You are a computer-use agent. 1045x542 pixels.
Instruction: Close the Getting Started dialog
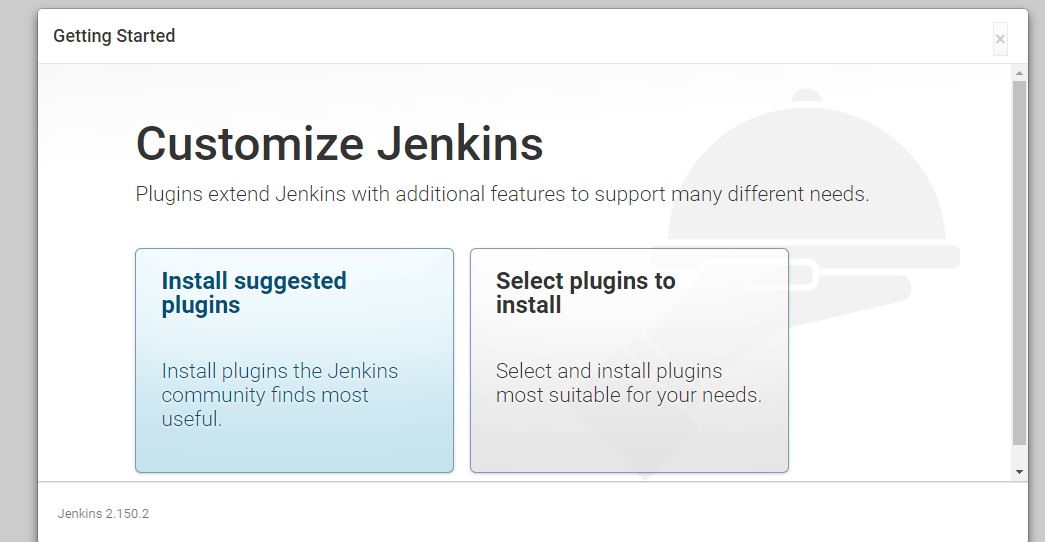(x=1000, y=39)
